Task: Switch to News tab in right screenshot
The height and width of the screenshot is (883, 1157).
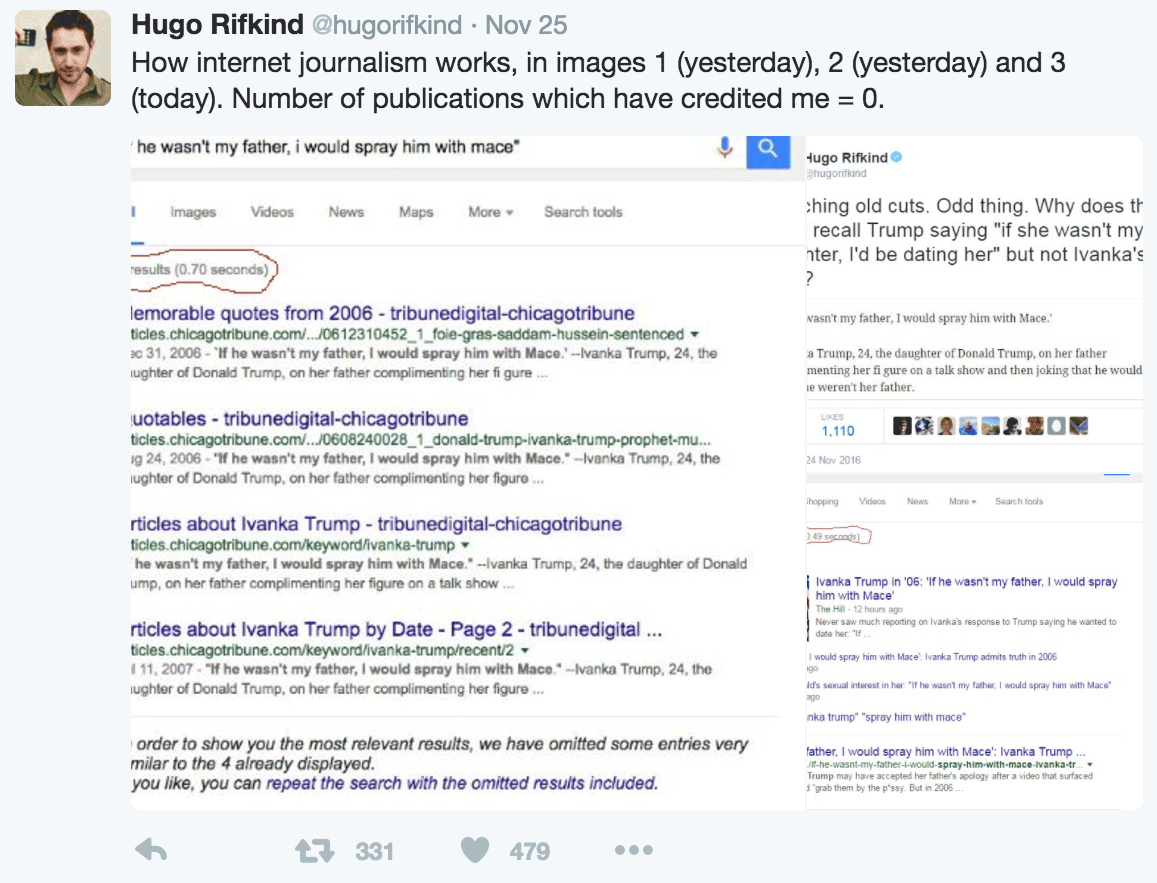Action: pyautogui.click(x=917, y=502)
